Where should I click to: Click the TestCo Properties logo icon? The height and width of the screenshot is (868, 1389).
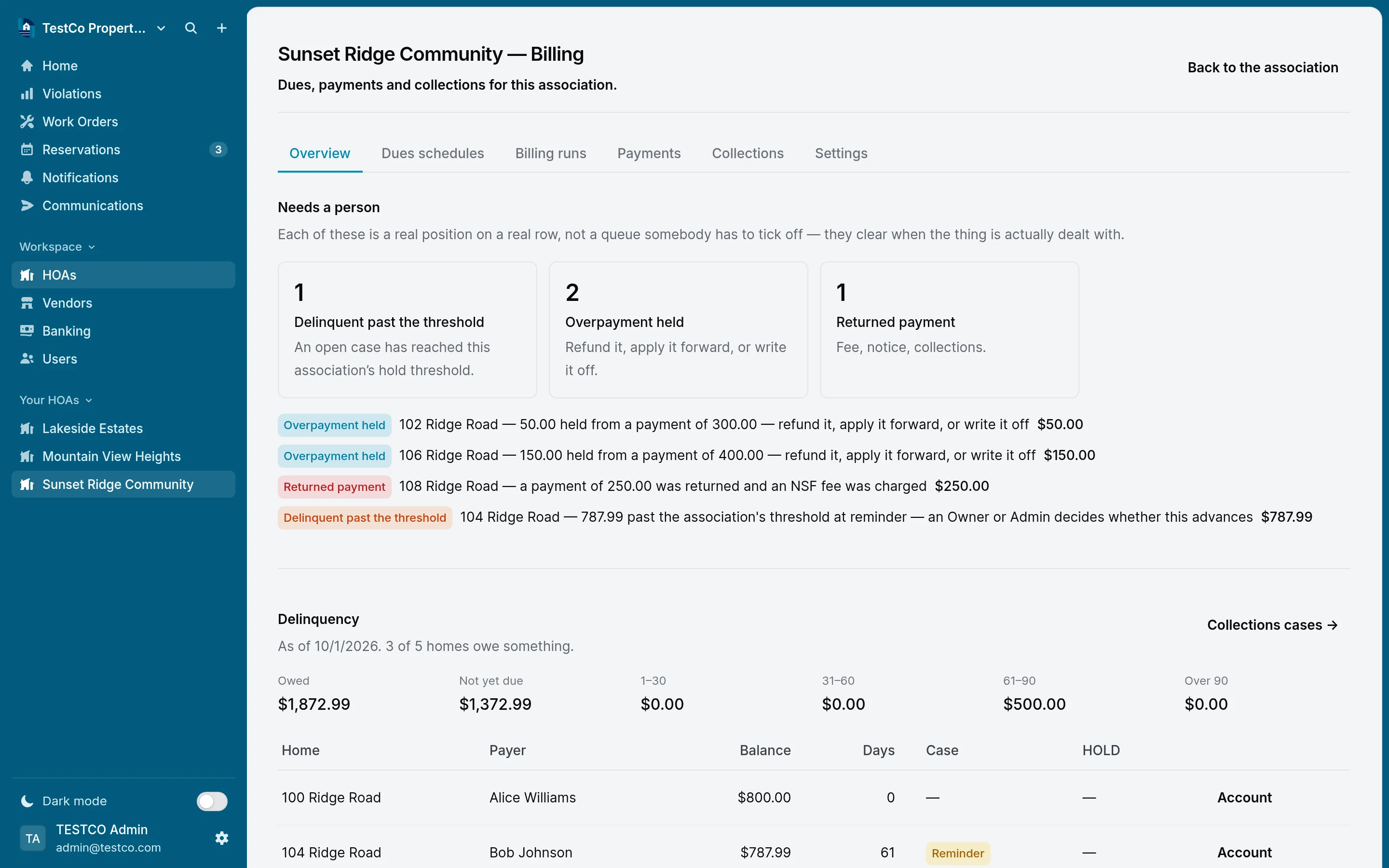(27, 27)
